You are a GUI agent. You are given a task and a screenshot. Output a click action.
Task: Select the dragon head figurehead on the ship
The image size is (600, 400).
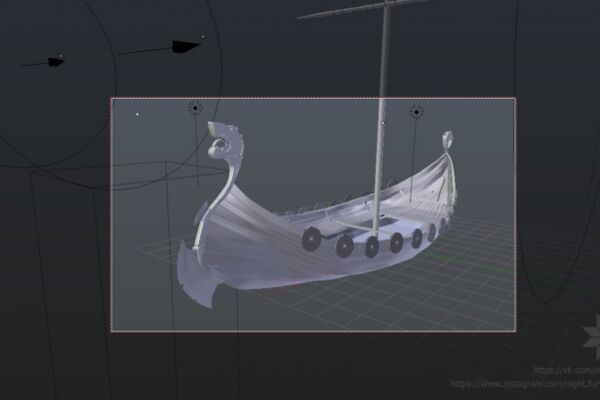point(225,143)
